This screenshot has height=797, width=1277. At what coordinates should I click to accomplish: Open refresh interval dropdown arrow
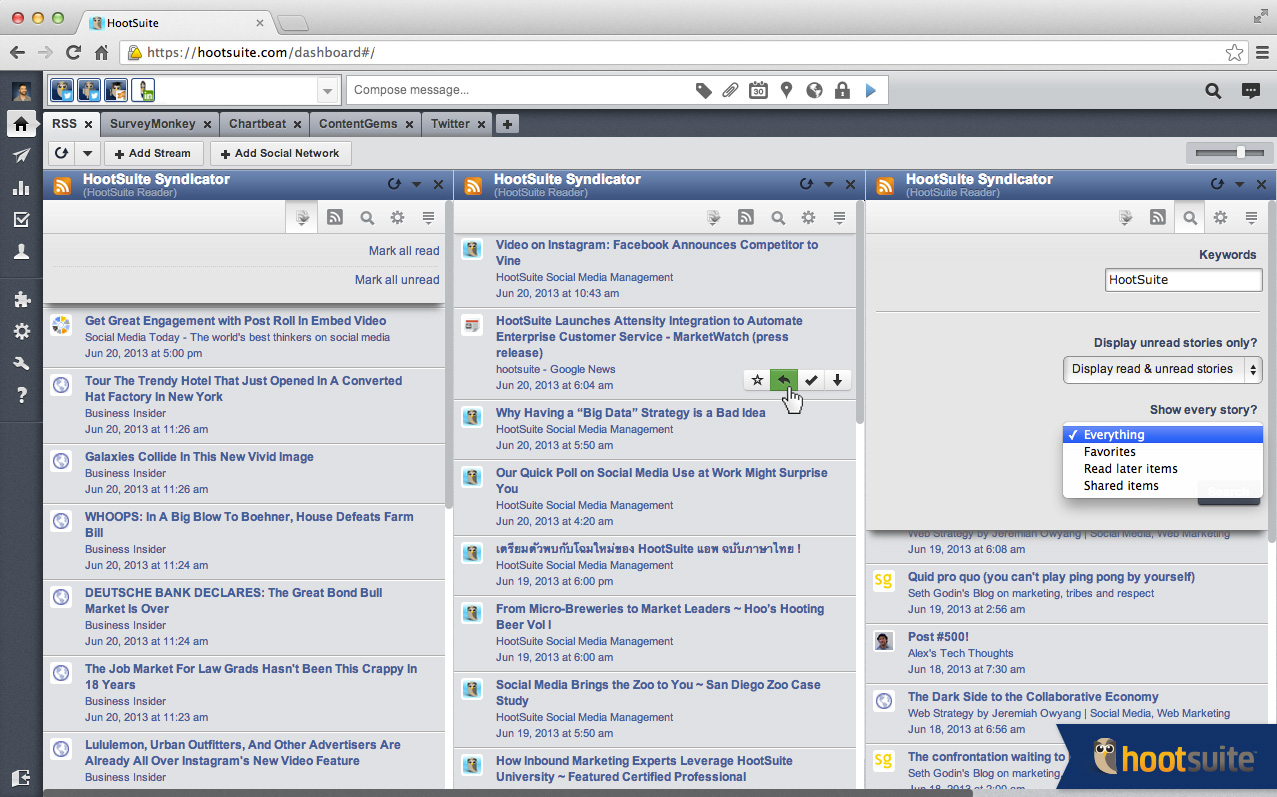point(87,153)
